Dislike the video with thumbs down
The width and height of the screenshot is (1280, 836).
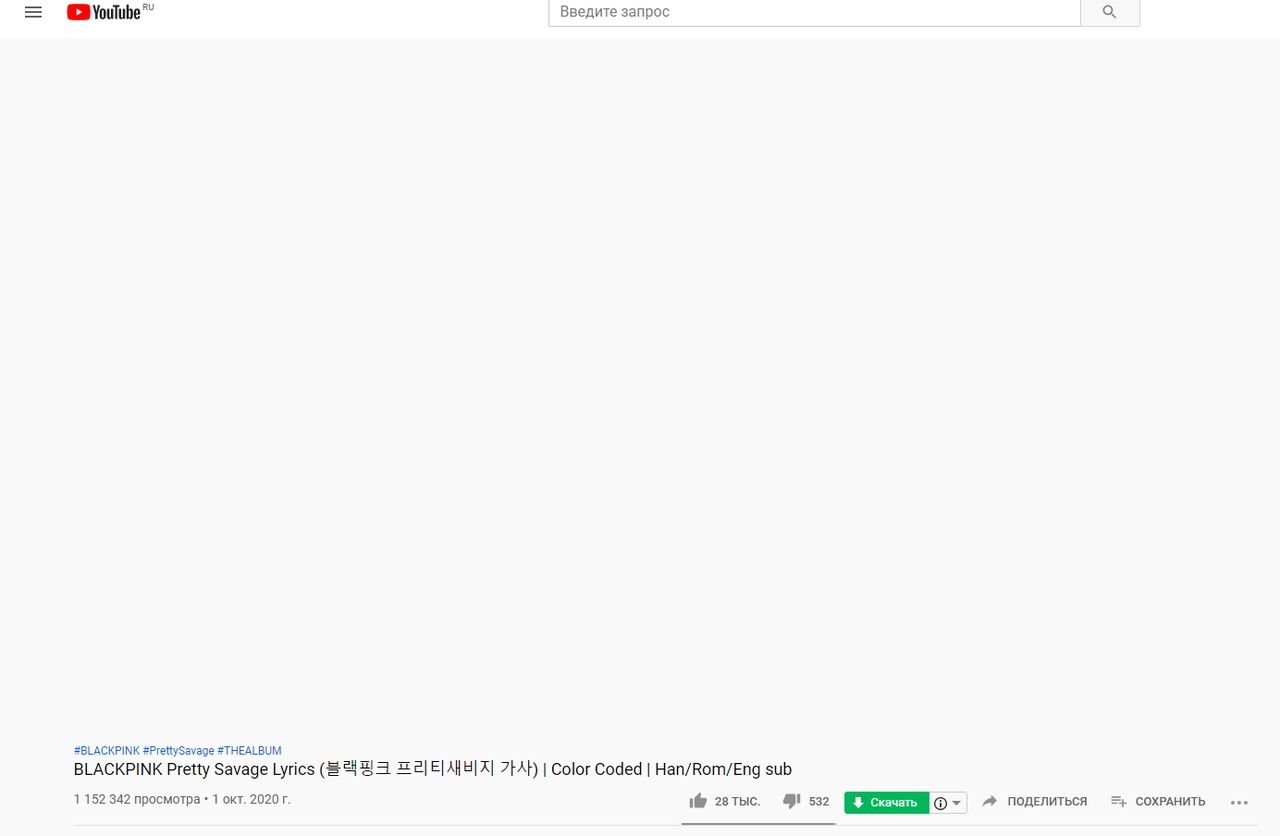point(792,801)
